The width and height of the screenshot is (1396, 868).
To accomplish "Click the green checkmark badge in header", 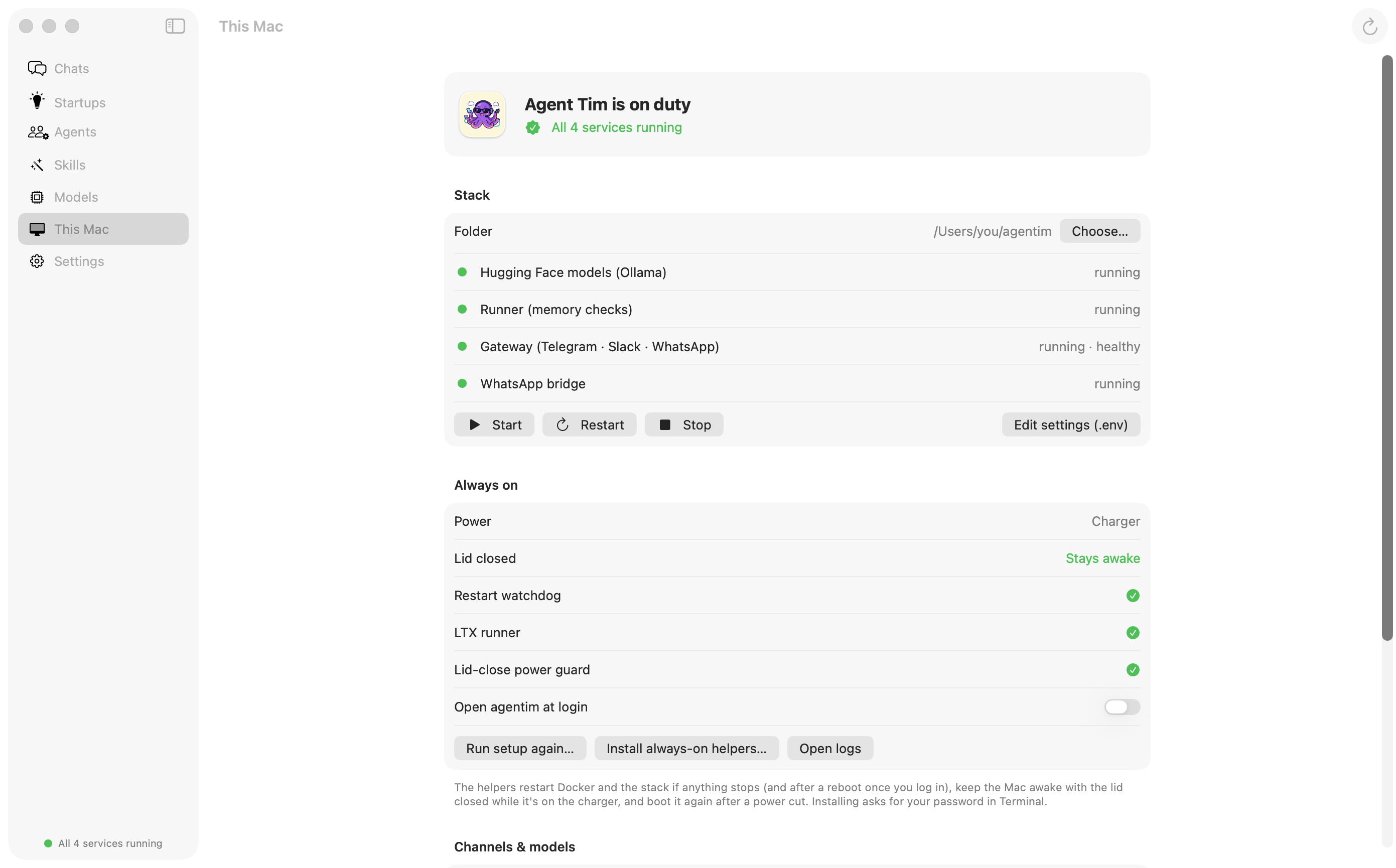I will coord(533,127).
